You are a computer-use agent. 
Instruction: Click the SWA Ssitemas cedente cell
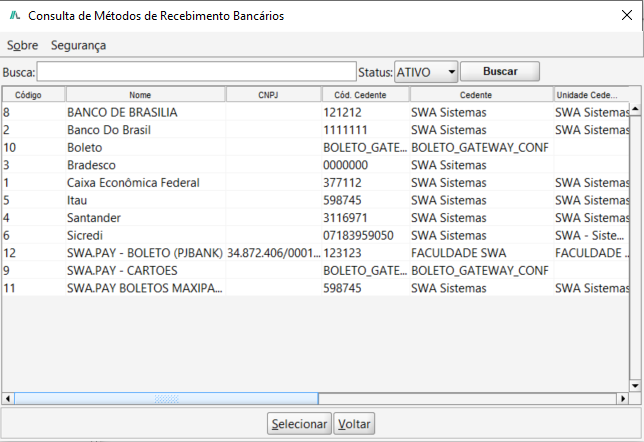point(448,165)
